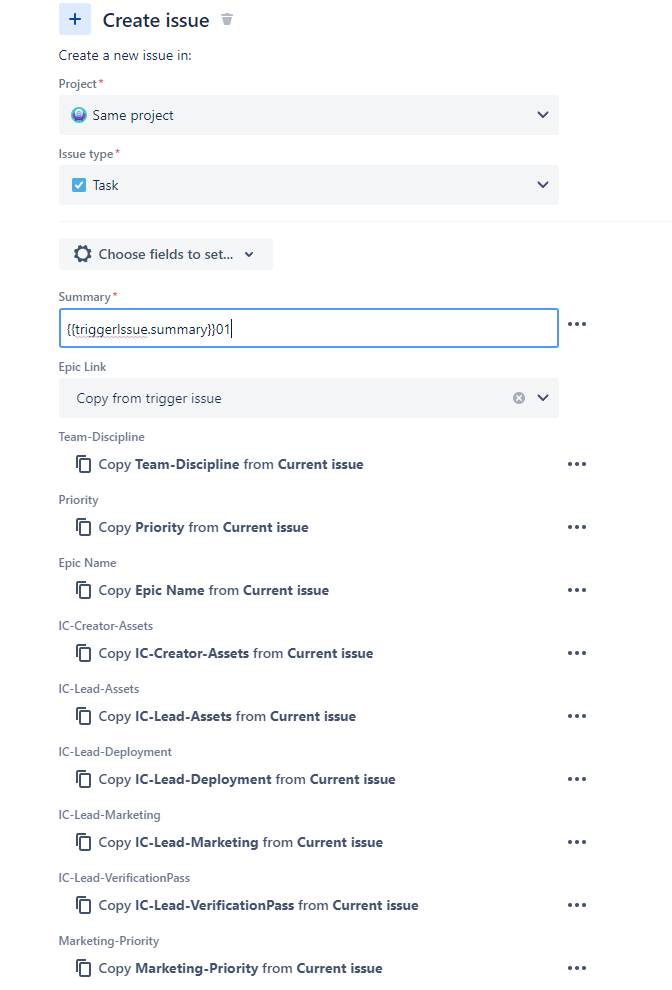This screenshot has width=672, height=990.
Task: Open the Summary field's more options
Action: click(x=577, y=324)
